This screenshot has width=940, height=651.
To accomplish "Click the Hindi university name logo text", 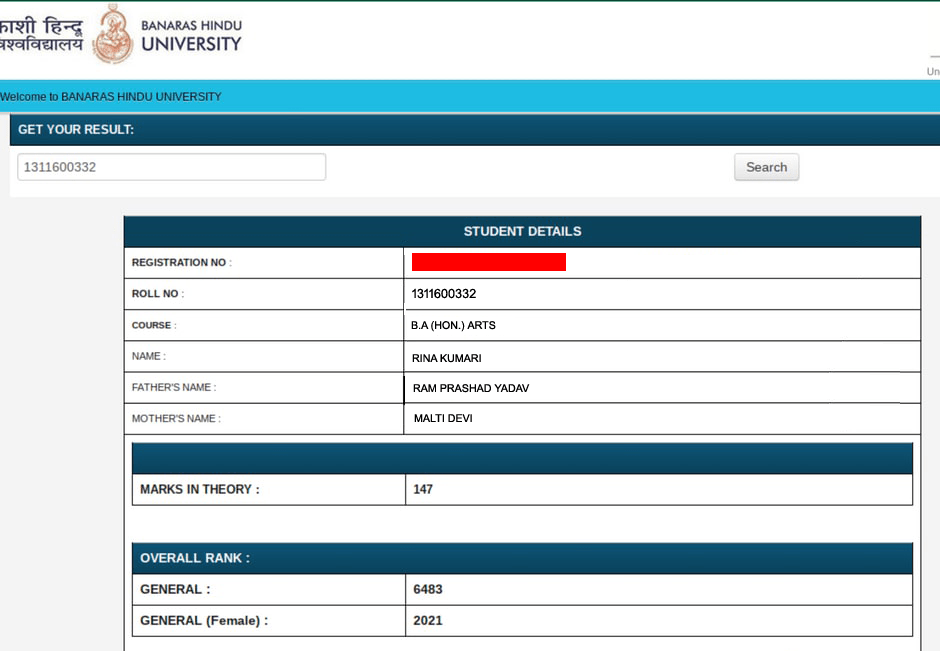I will [x=41, y=34].
